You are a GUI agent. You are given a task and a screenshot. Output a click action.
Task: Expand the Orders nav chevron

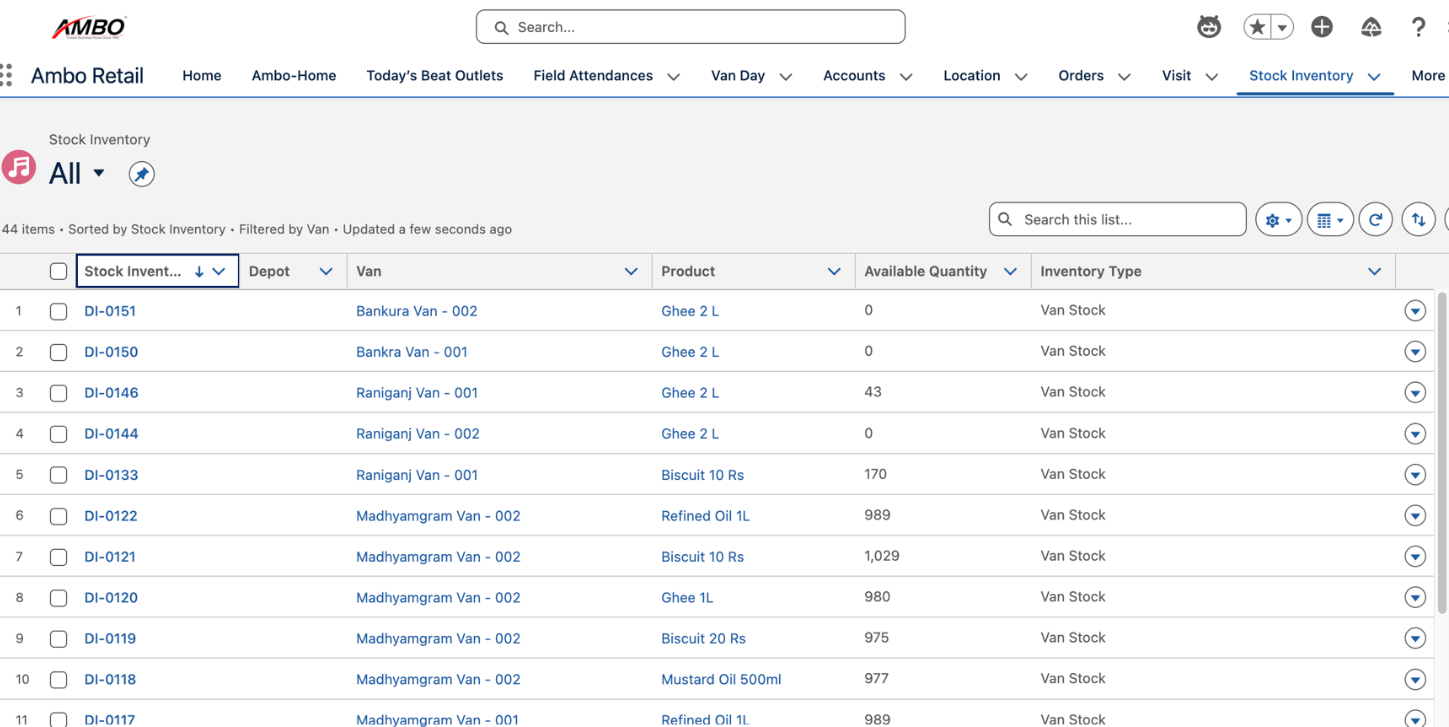[x=1124, y=76]
